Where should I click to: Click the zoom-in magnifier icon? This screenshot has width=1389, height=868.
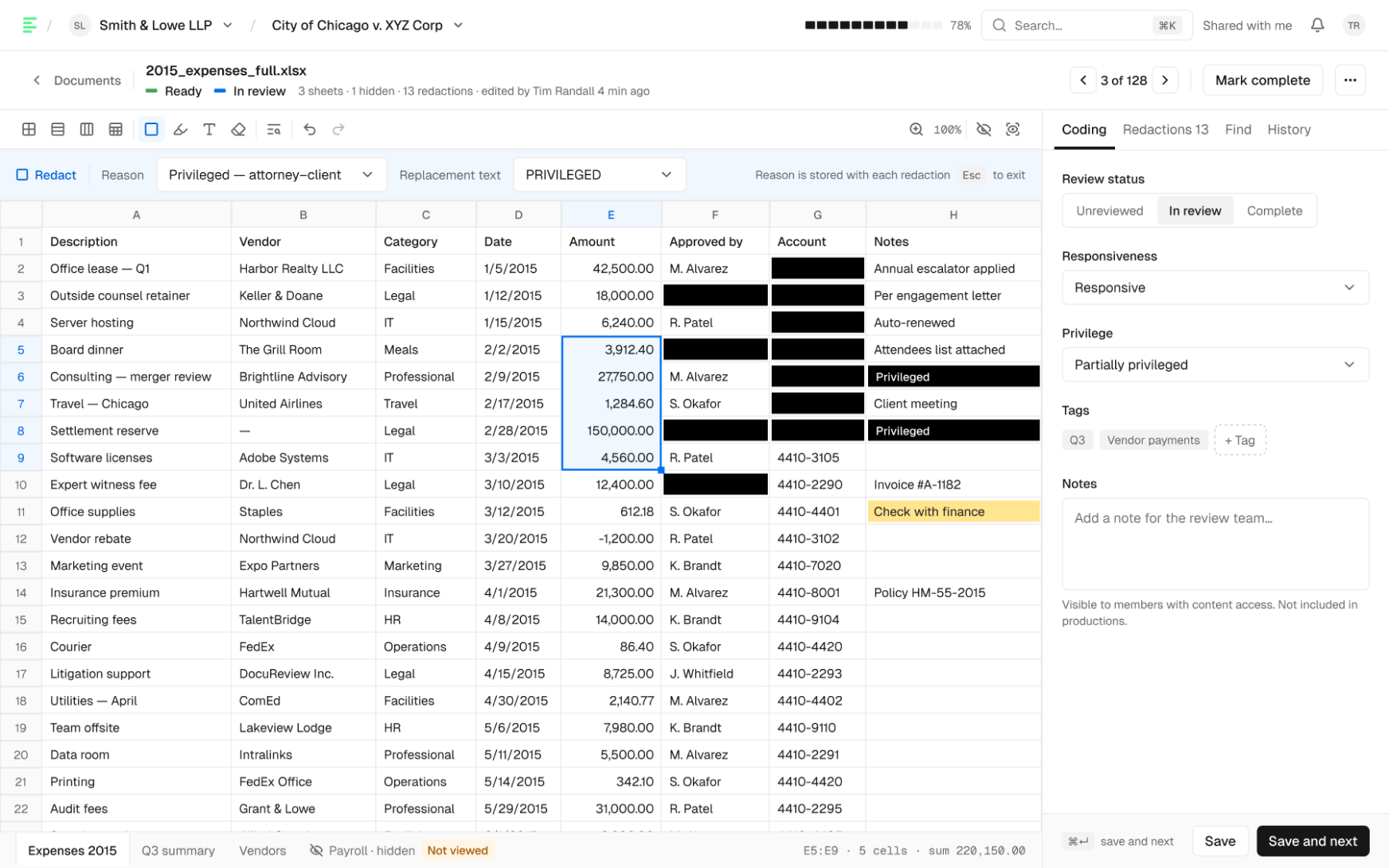tap(916, 129)
